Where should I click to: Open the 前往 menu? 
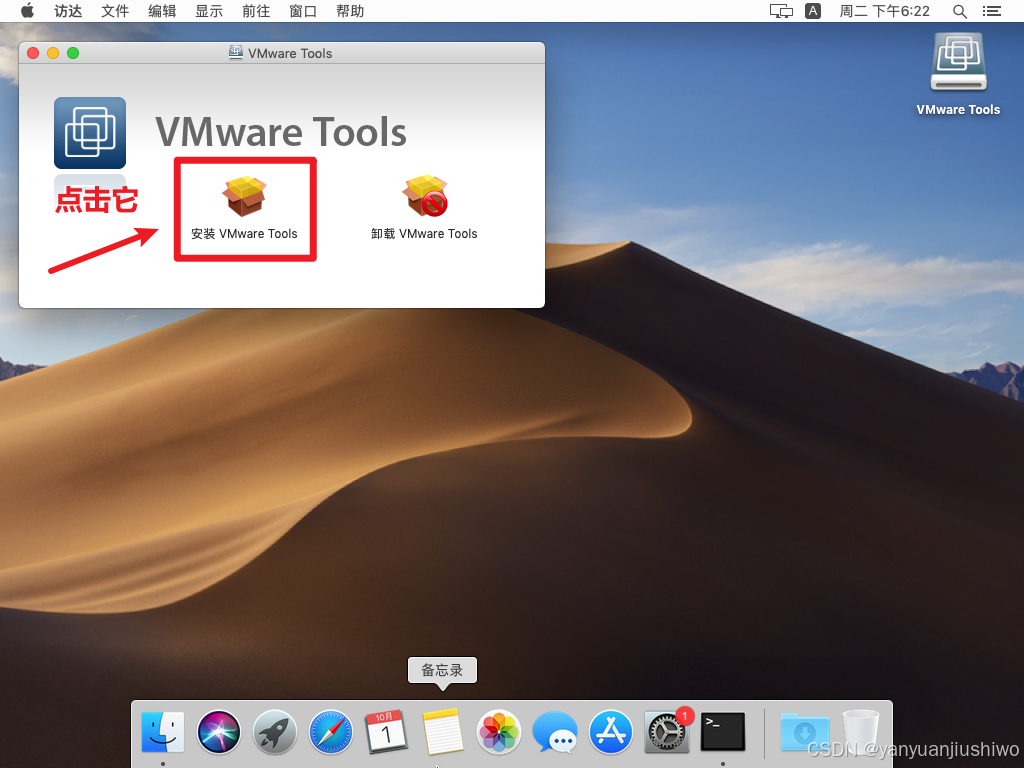tap(256, 11)
